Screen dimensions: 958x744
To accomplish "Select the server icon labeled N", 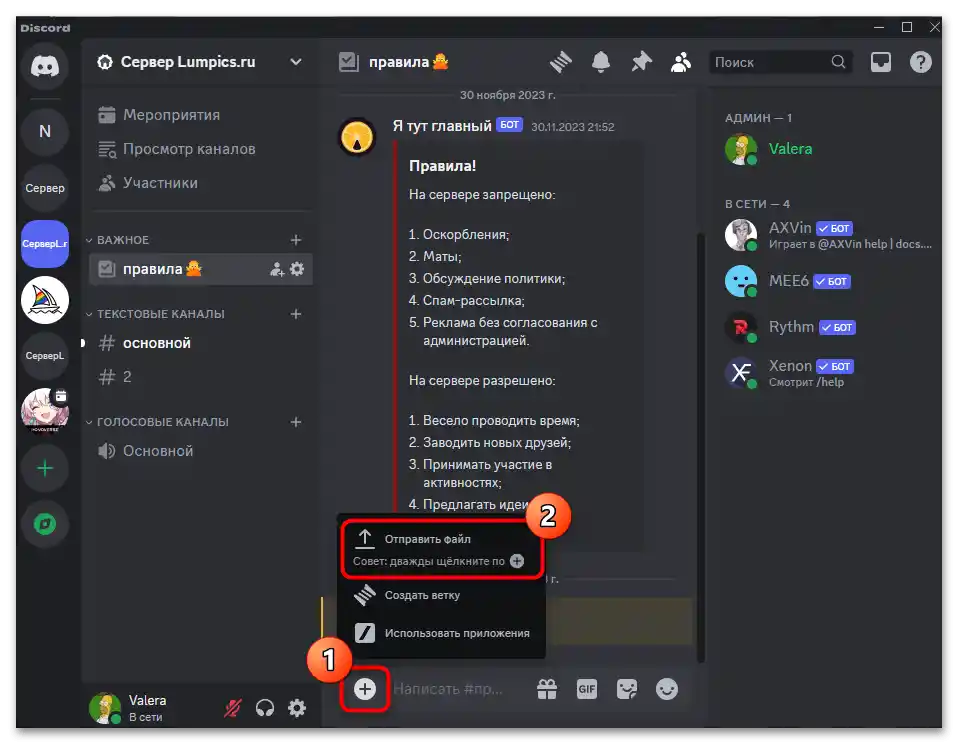I will [45, 131].
